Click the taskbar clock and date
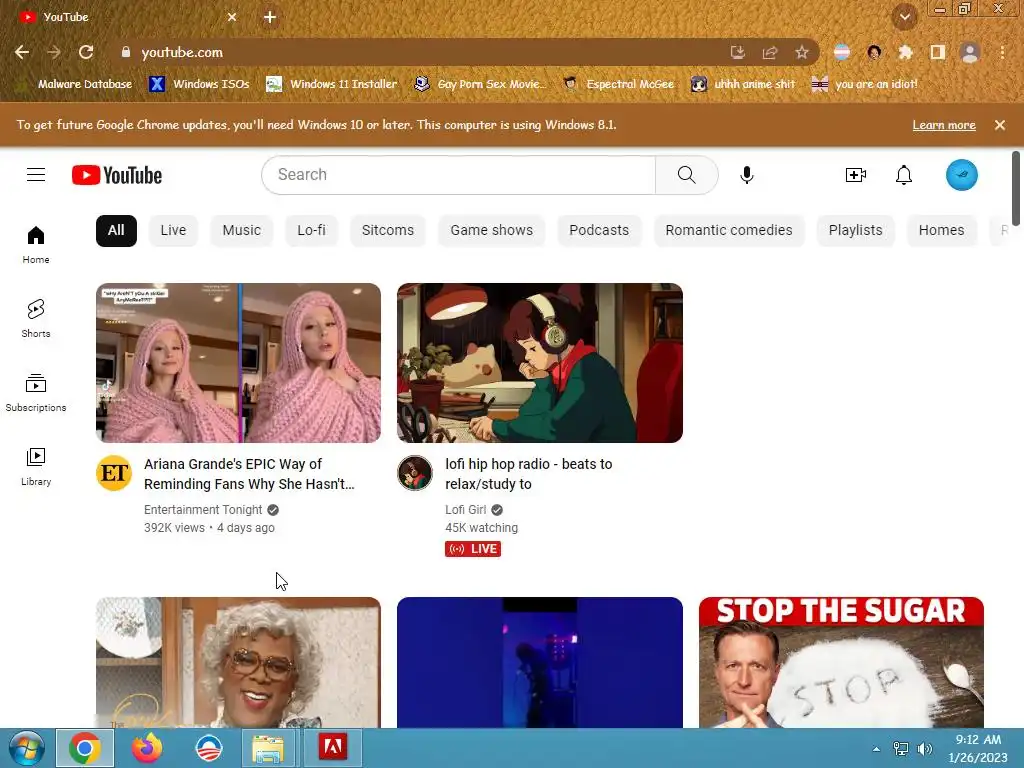 click(978, 748)
